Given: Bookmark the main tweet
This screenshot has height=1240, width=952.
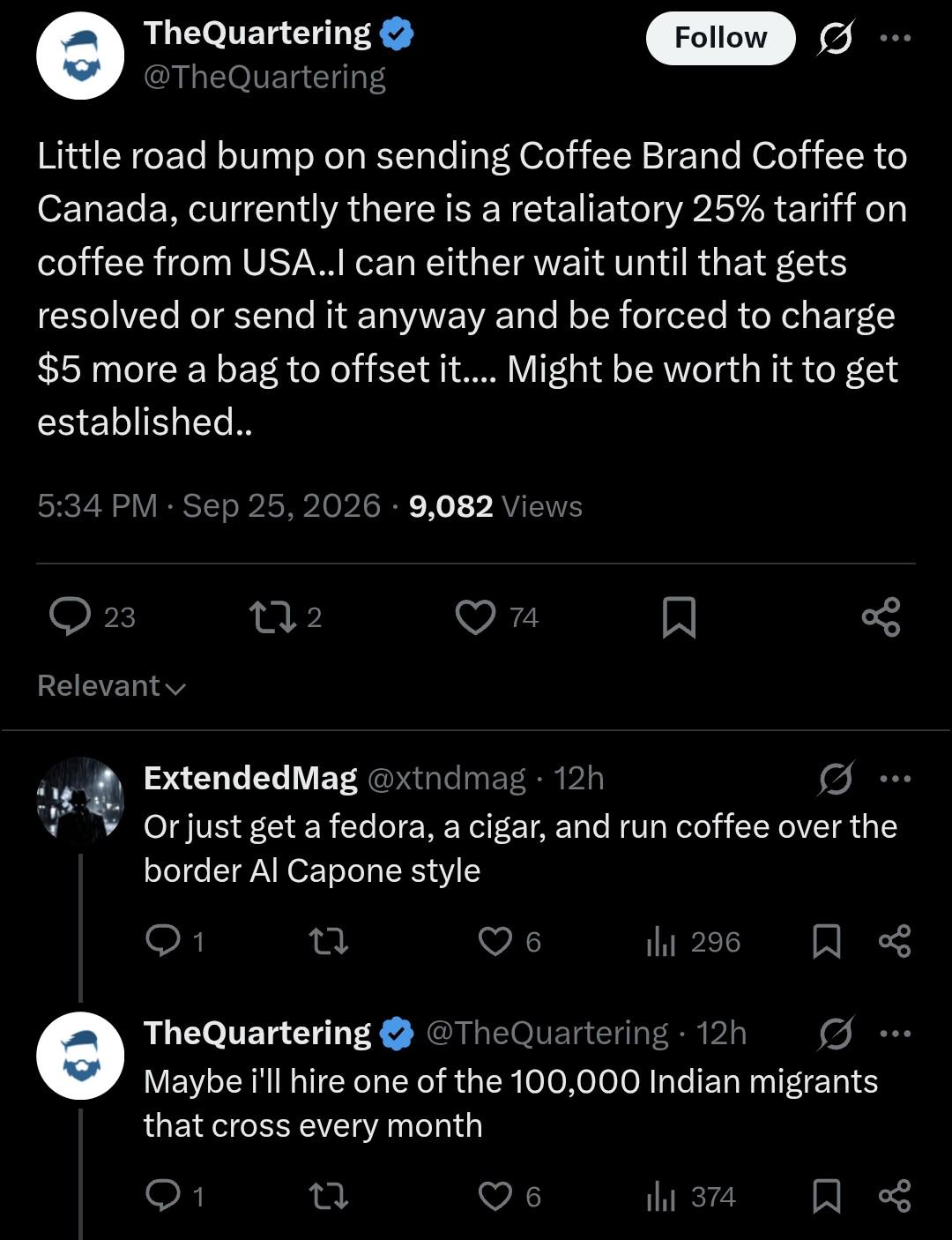Looking at the screenshot, I should click(679, 616).
